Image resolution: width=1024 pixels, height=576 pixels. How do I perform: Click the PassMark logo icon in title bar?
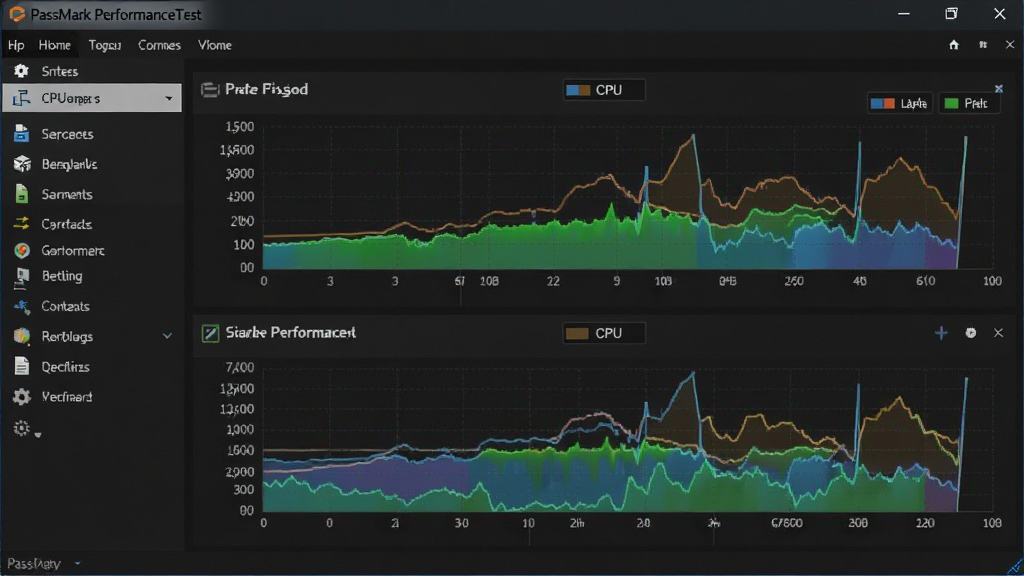(x=18, y=14)
